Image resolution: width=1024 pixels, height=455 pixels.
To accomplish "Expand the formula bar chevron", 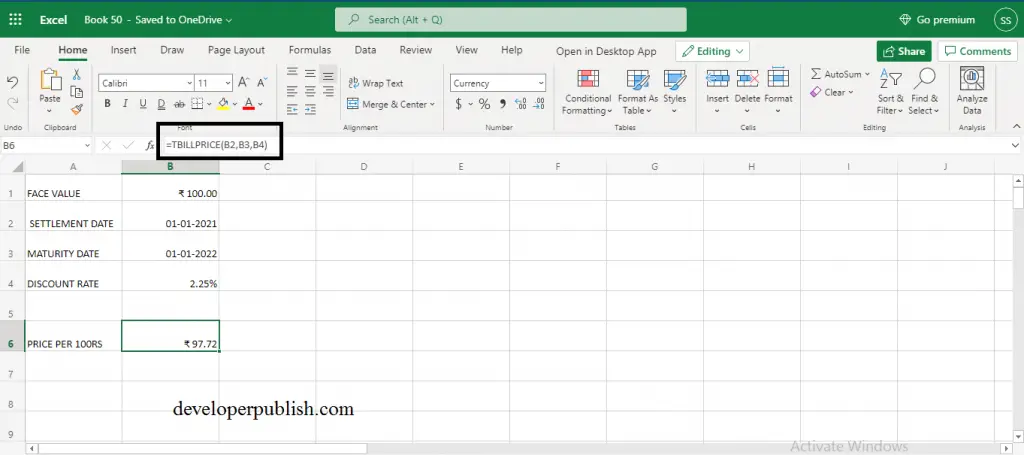I will [1016, 146].
